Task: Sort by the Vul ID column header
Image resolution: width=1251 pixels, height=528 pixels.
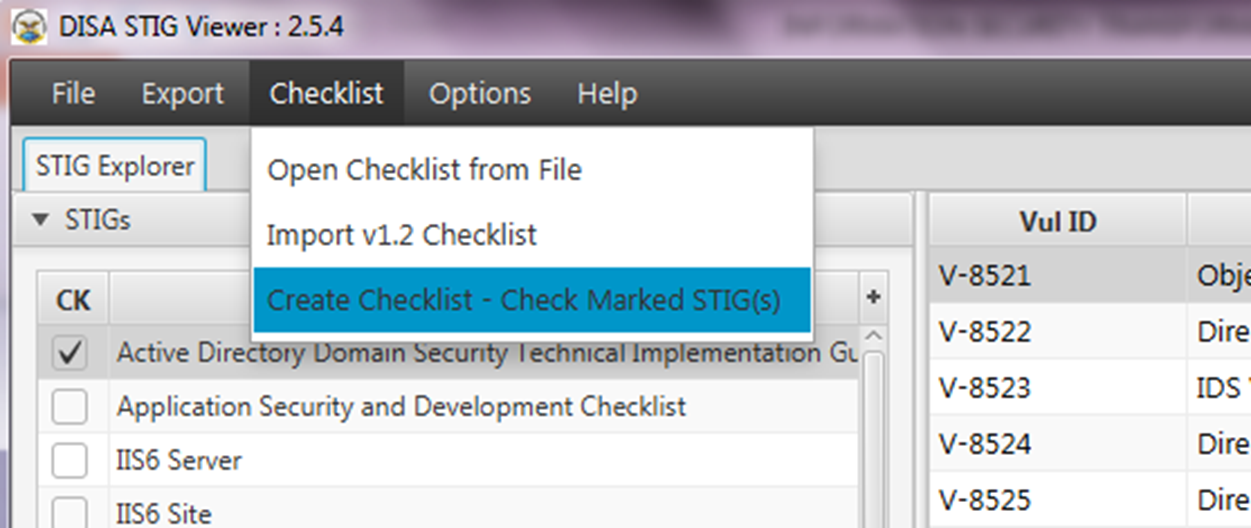Action: (1058, 221)
